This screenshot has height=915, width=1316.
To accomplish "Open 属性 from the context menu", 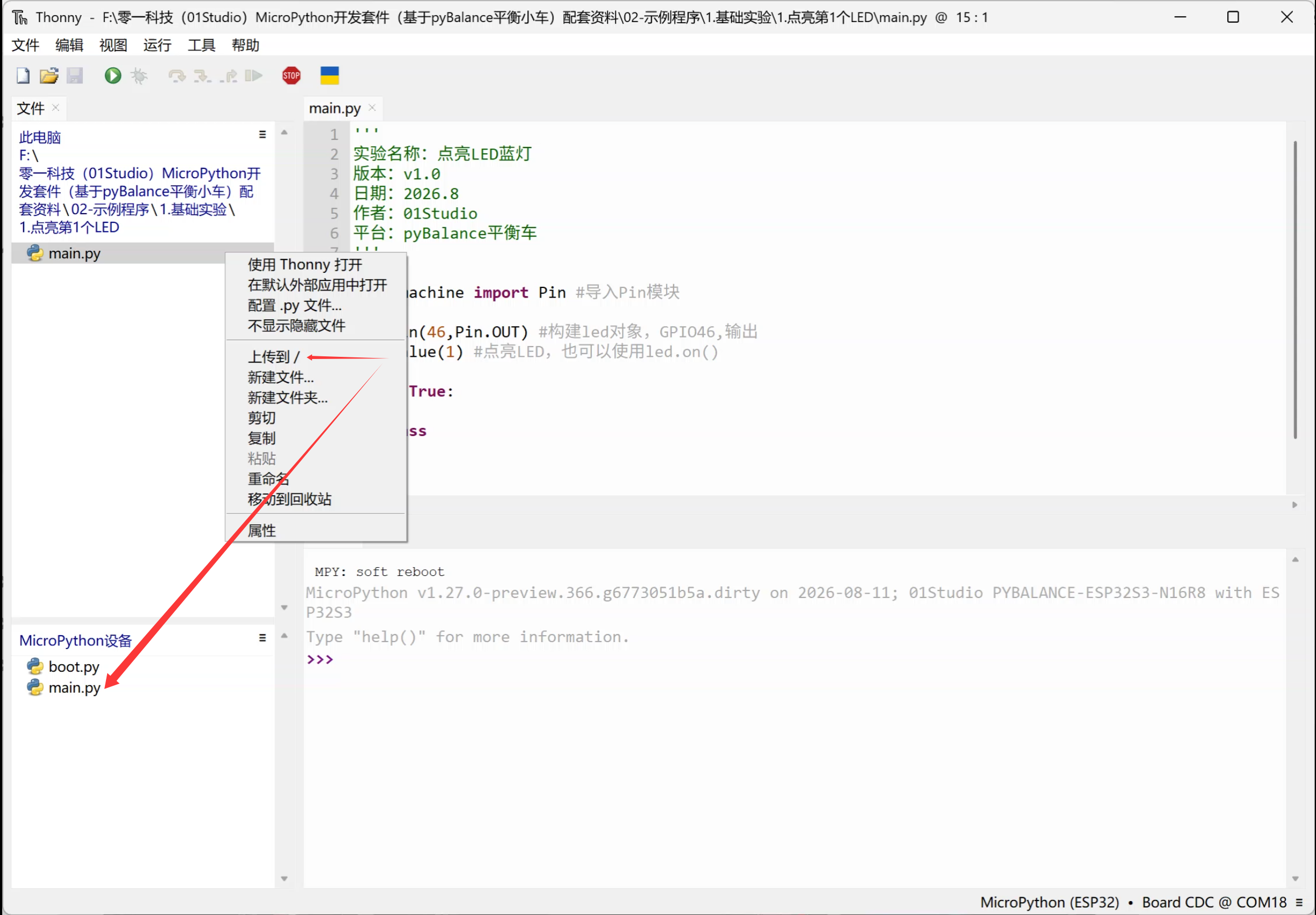I will click(316, 530).
